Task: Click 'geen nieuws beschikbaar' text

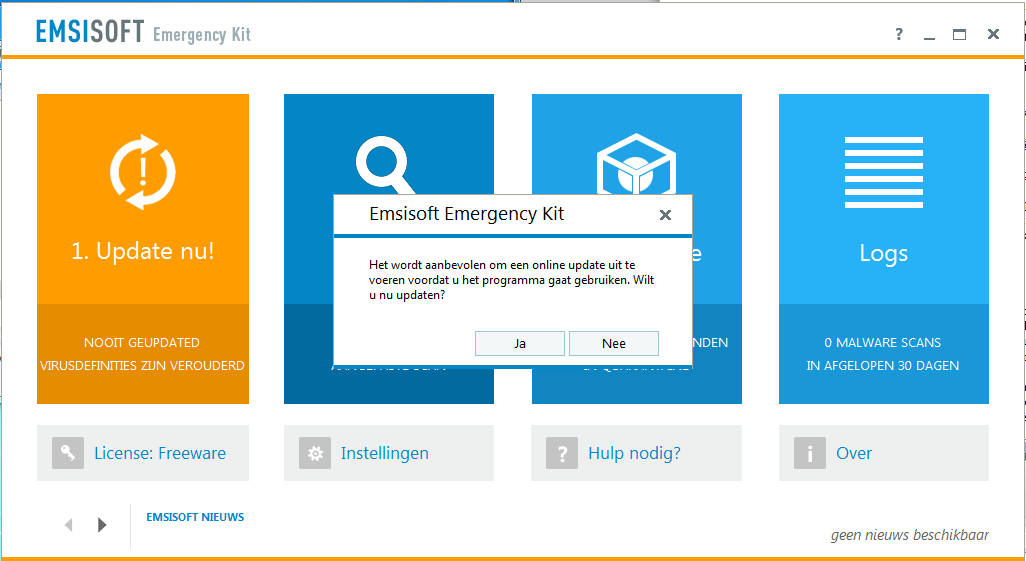Action: click(x=910, y=535)
